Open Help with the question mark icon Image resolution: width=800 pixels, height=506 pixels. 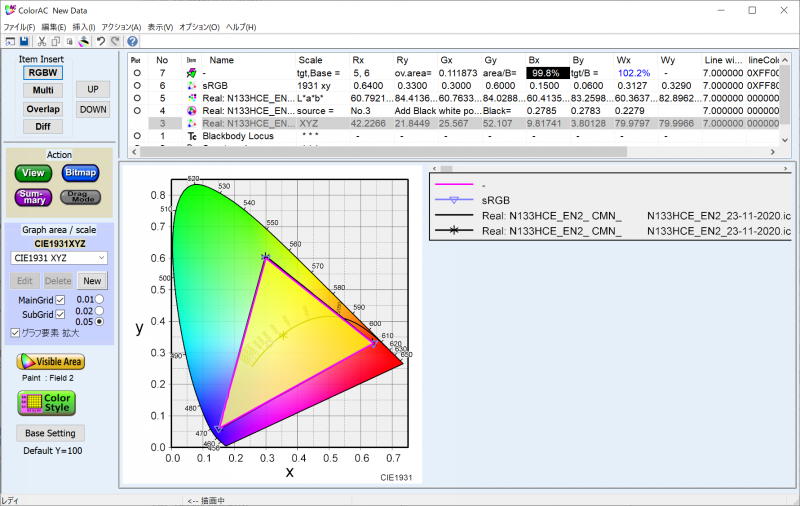pyautogui.click(x=132, y=41)
